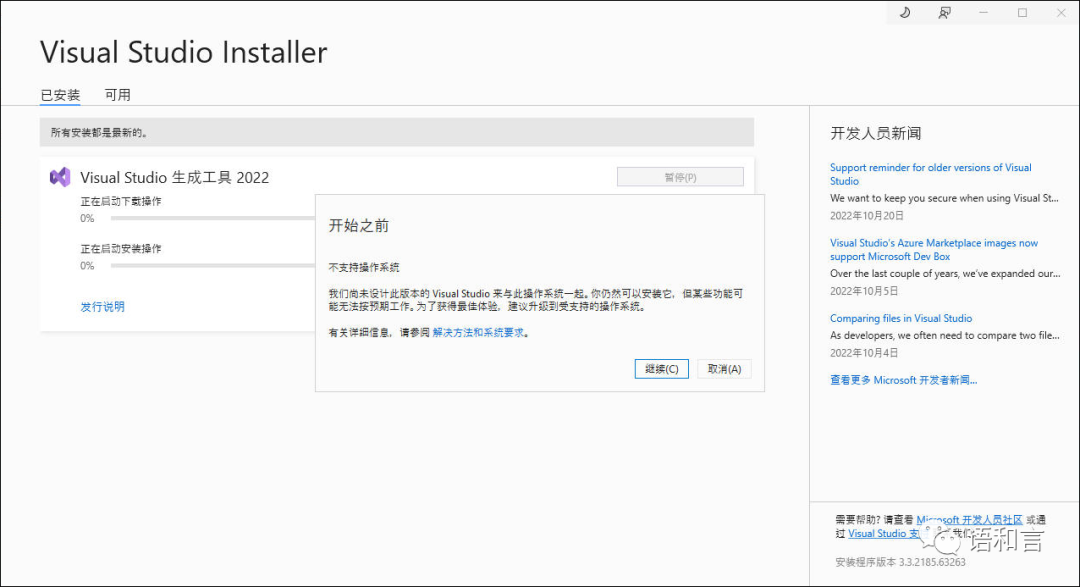This screenshot has width=1080, height=587.
Task: Click the Visual Studio 生成工具 2022 title
Action: (x=174, y=178)
